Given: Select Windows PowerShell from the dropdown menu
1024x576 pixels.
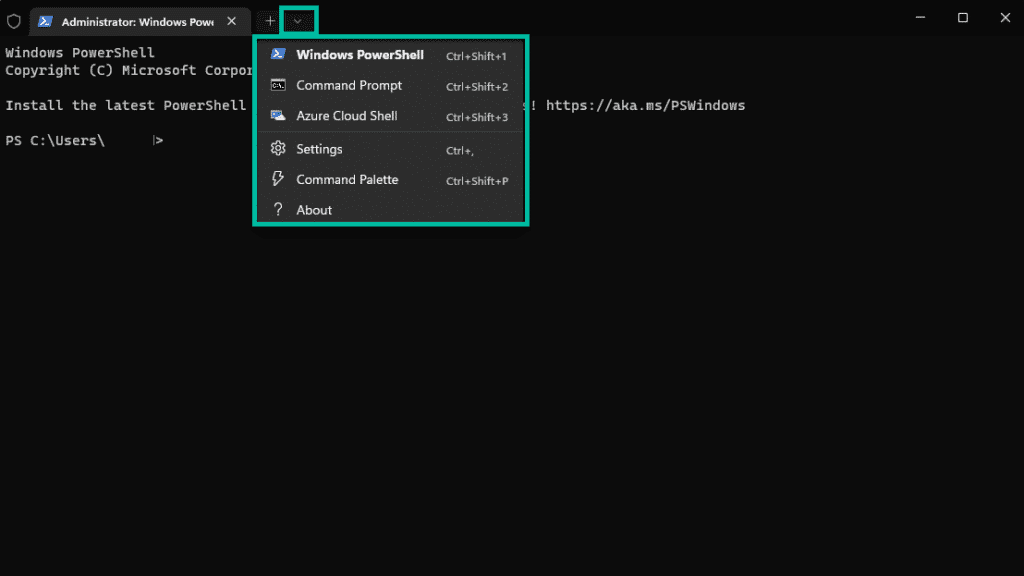Looking at the screenshot, I should [x=360, y=55].
